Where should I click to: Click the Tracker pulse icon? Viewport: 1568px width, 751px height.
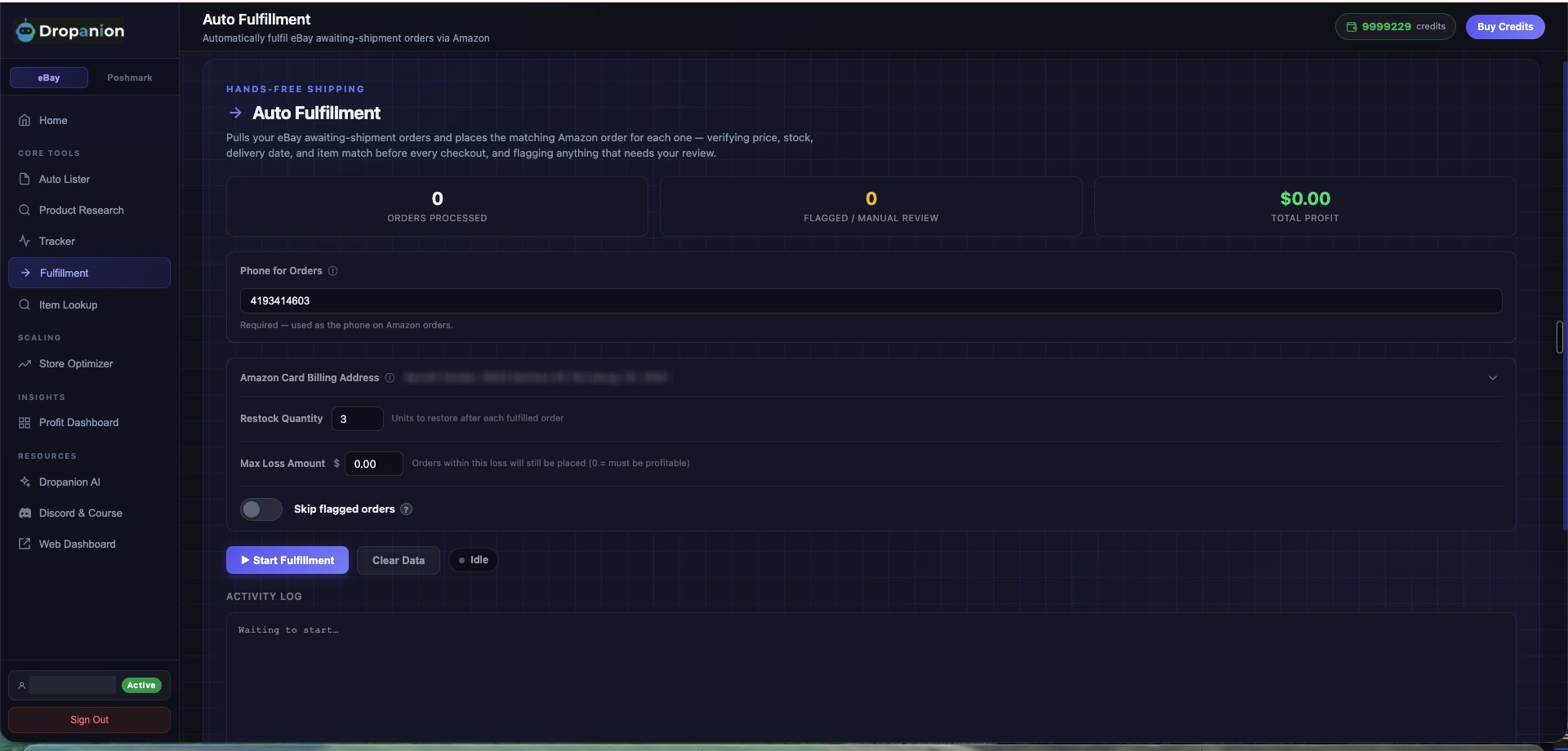(x=24, y=241)
